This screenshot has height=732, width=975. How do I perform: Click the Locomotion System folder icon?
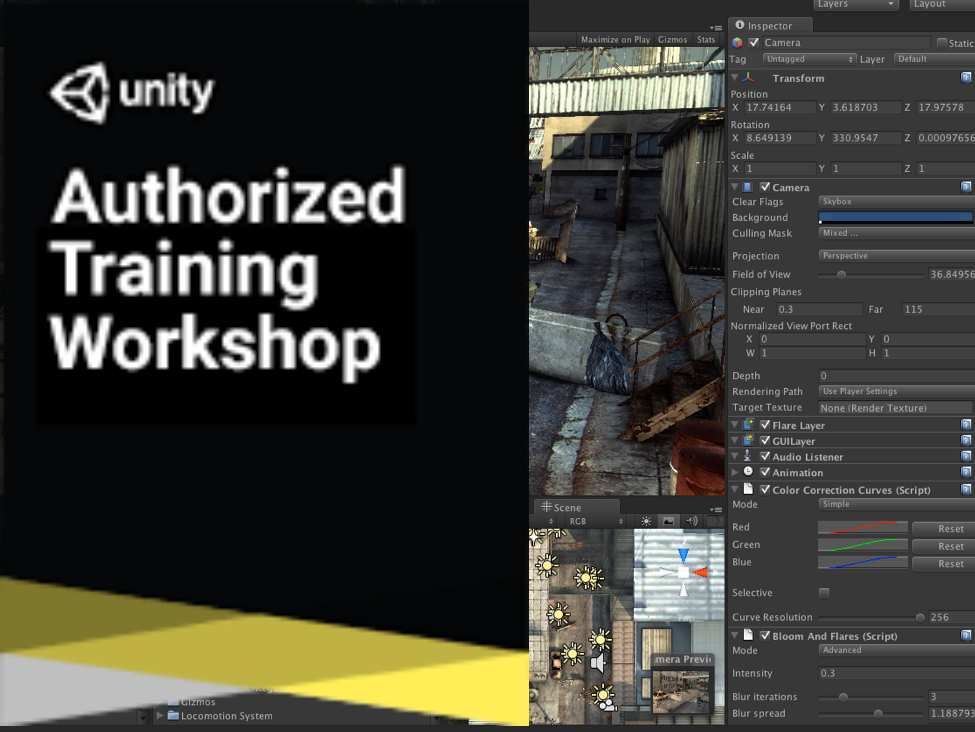coord(173,716)
